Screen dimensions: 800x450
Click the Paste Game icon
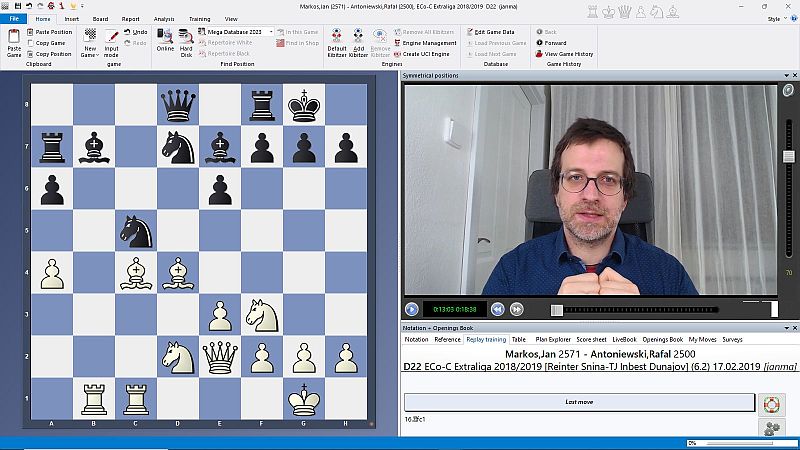pos(13,41)
